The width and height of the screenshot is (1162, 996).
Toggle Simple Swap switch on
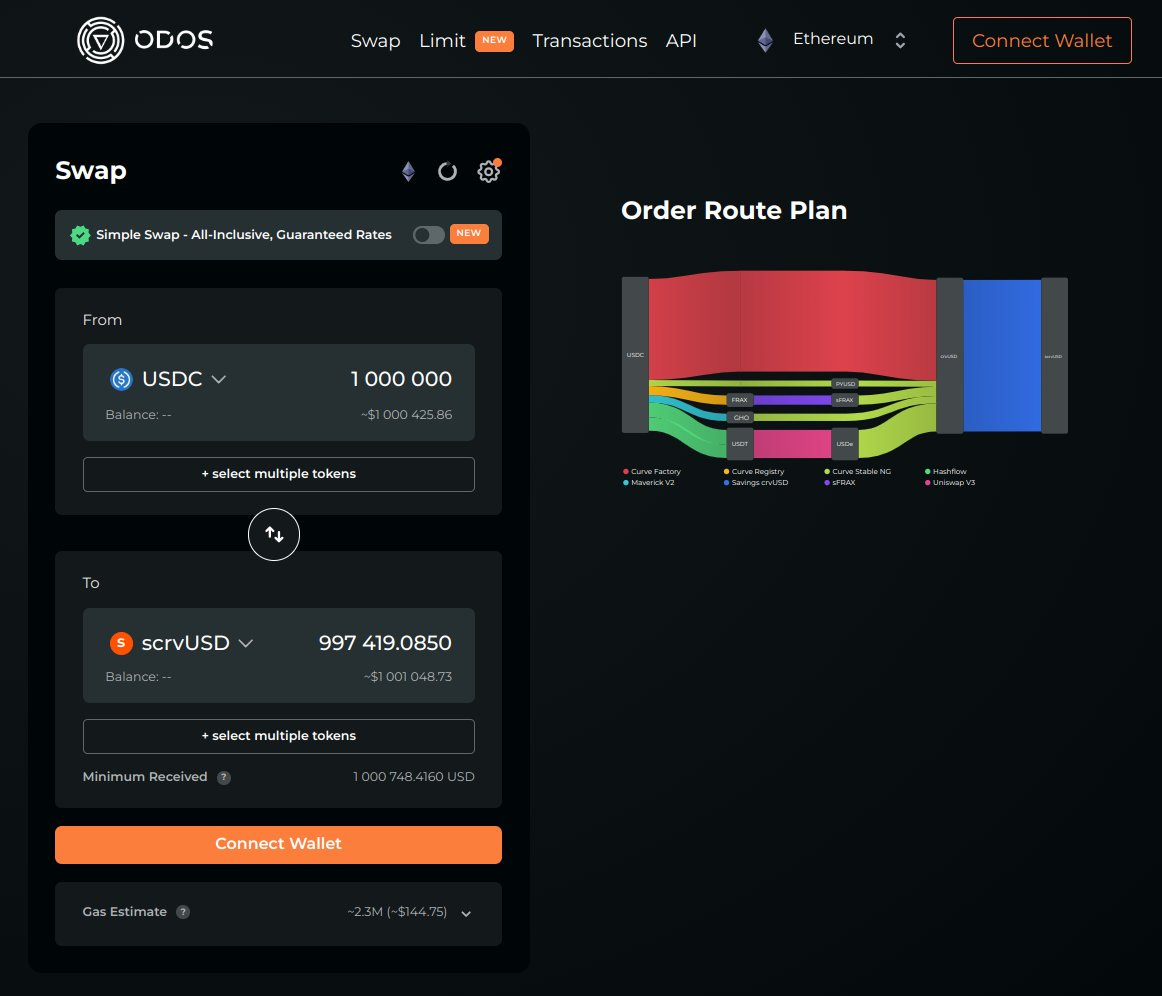point(428,235)
